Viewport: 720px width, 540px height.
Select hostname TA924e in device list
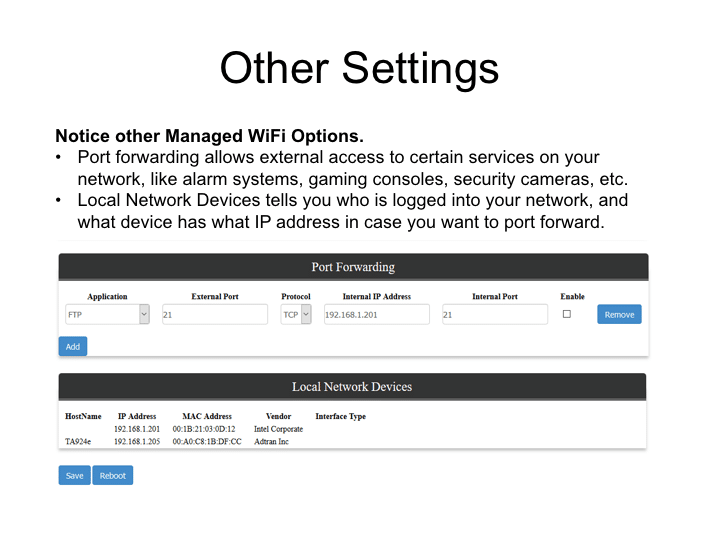tap(78, 441)
